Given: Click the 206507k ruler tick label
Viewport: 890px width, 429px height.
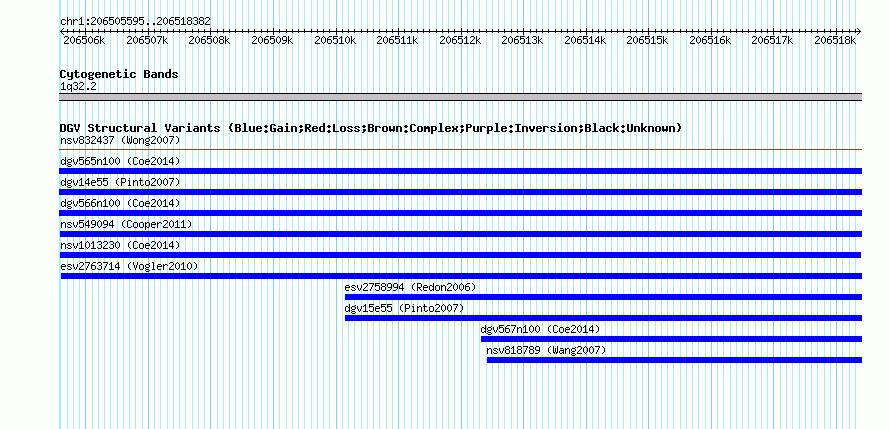Looking at the screenshot, I should coord(147,40).
